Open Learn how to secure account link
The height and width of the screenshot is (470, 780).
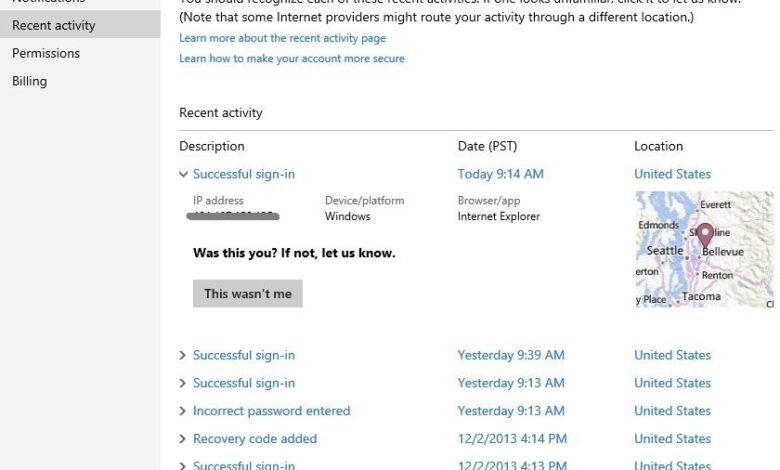tap(292, 59)
